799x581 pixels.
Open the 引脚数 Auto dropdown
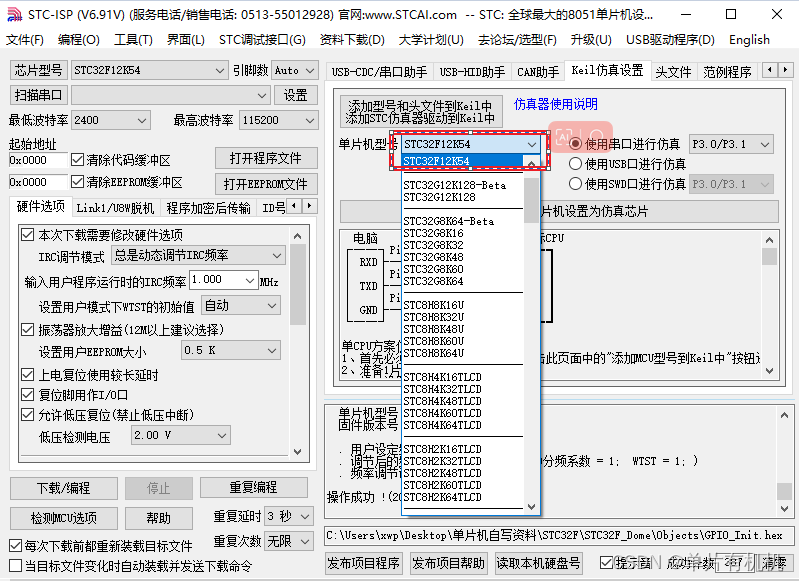point(295,70)
